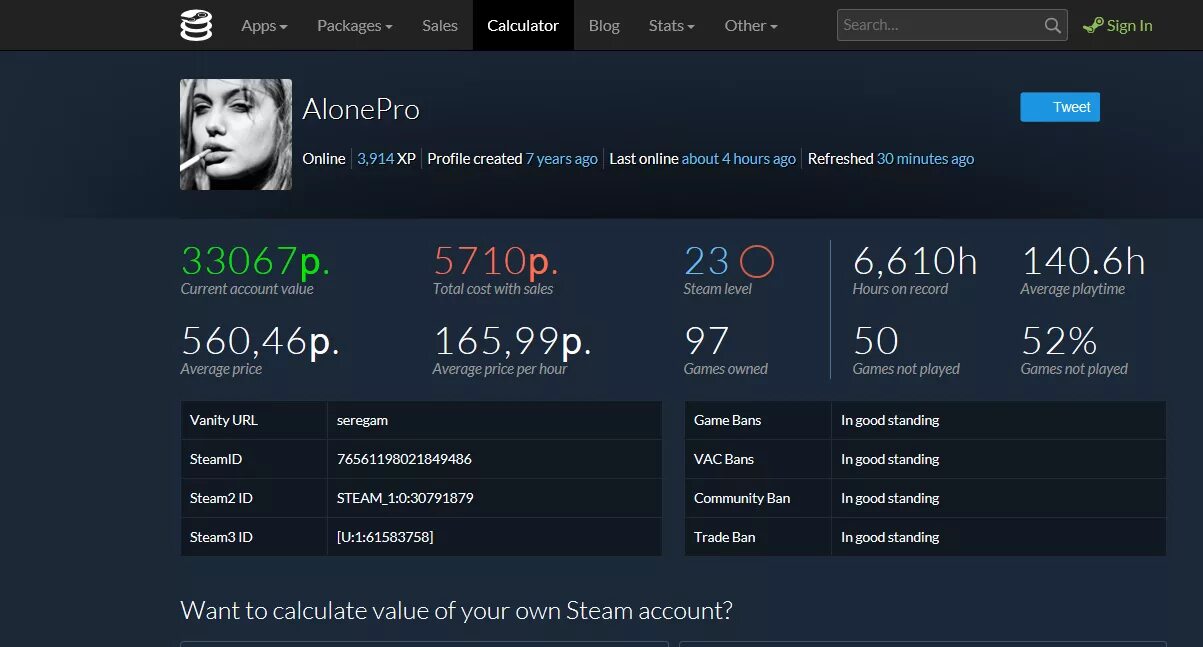Expand the Packages dropdown menu

[354, 26]
